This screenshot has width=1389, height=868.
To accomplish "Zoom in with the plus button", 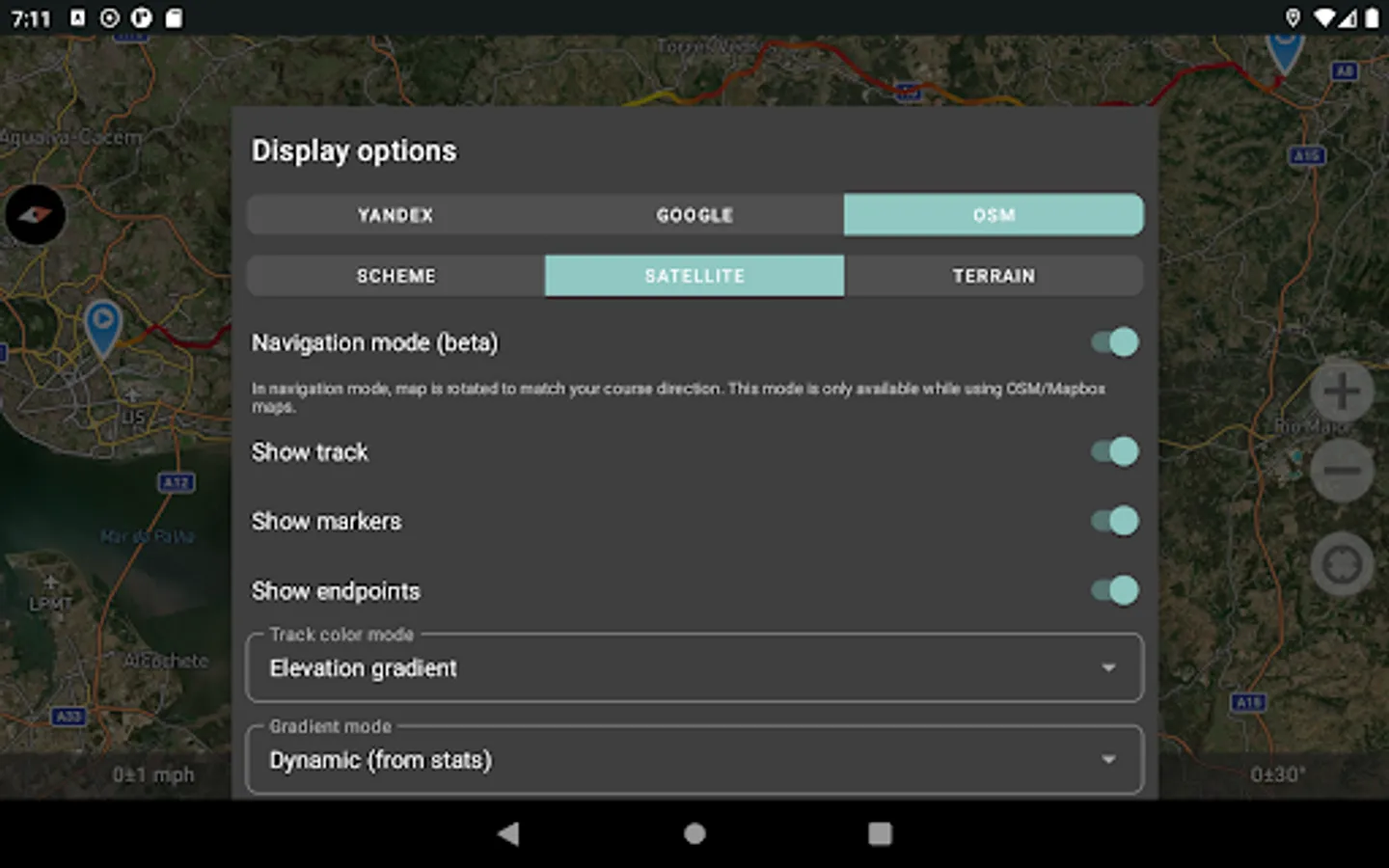I will pyautogui.click(x=1342, y=391).
